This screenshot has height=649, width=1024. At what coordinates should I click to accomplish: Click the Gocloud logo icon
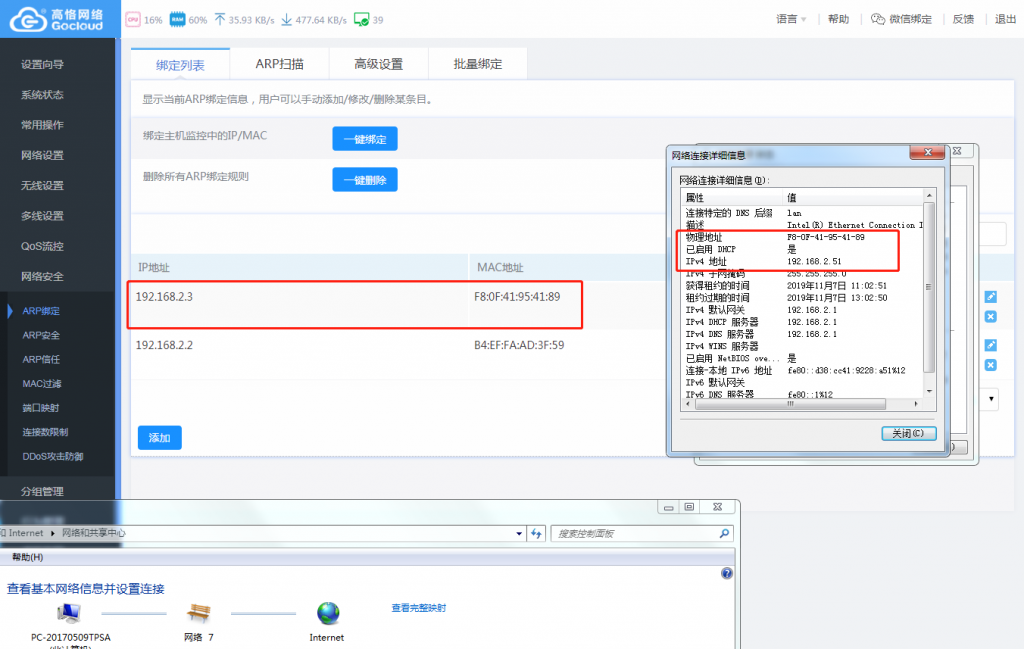tap(28, 19)
